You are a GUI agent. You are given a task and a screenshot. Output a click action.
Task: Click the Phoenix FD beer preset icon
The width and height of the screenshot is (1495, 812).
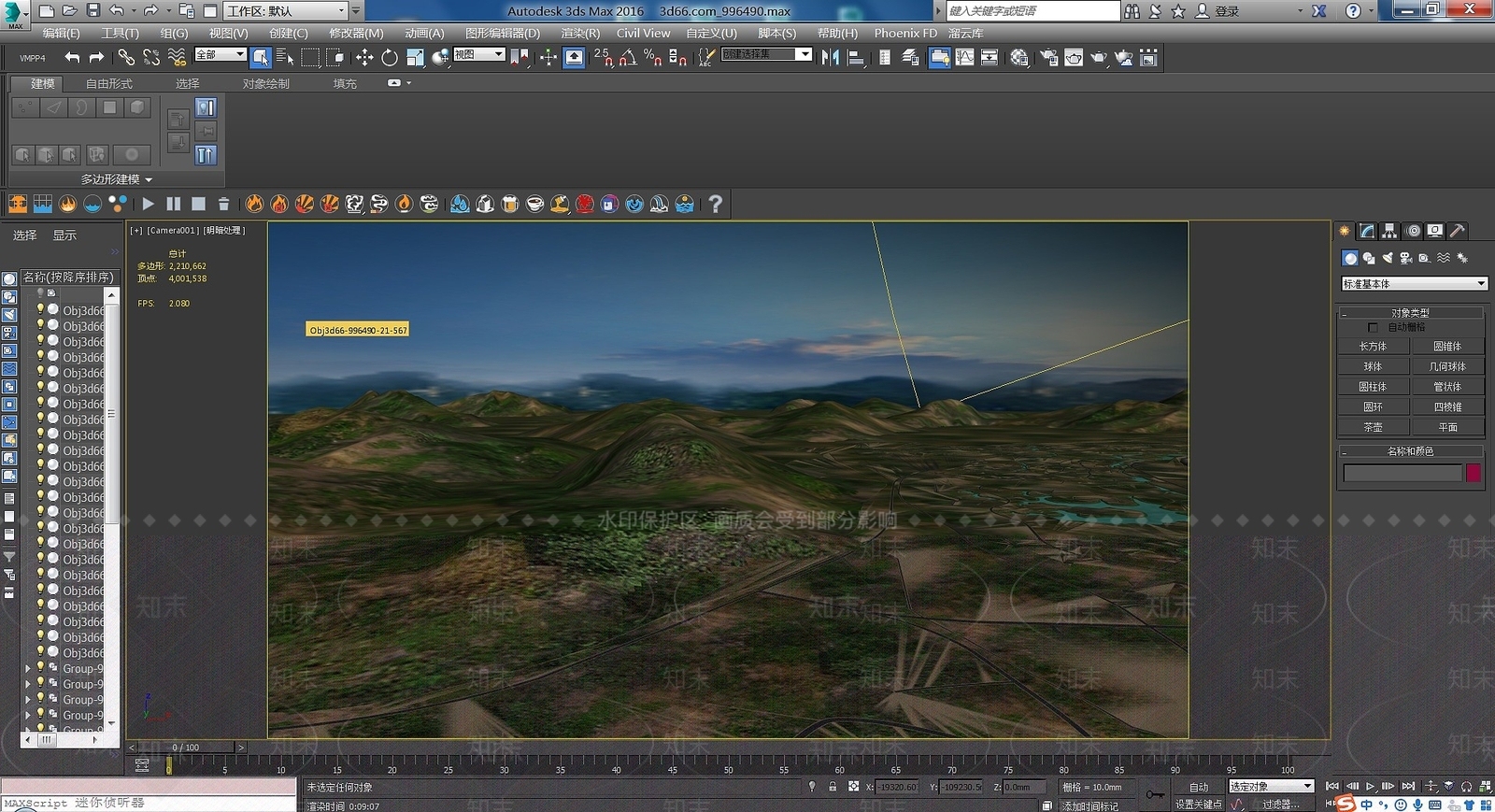pos(509,204)
